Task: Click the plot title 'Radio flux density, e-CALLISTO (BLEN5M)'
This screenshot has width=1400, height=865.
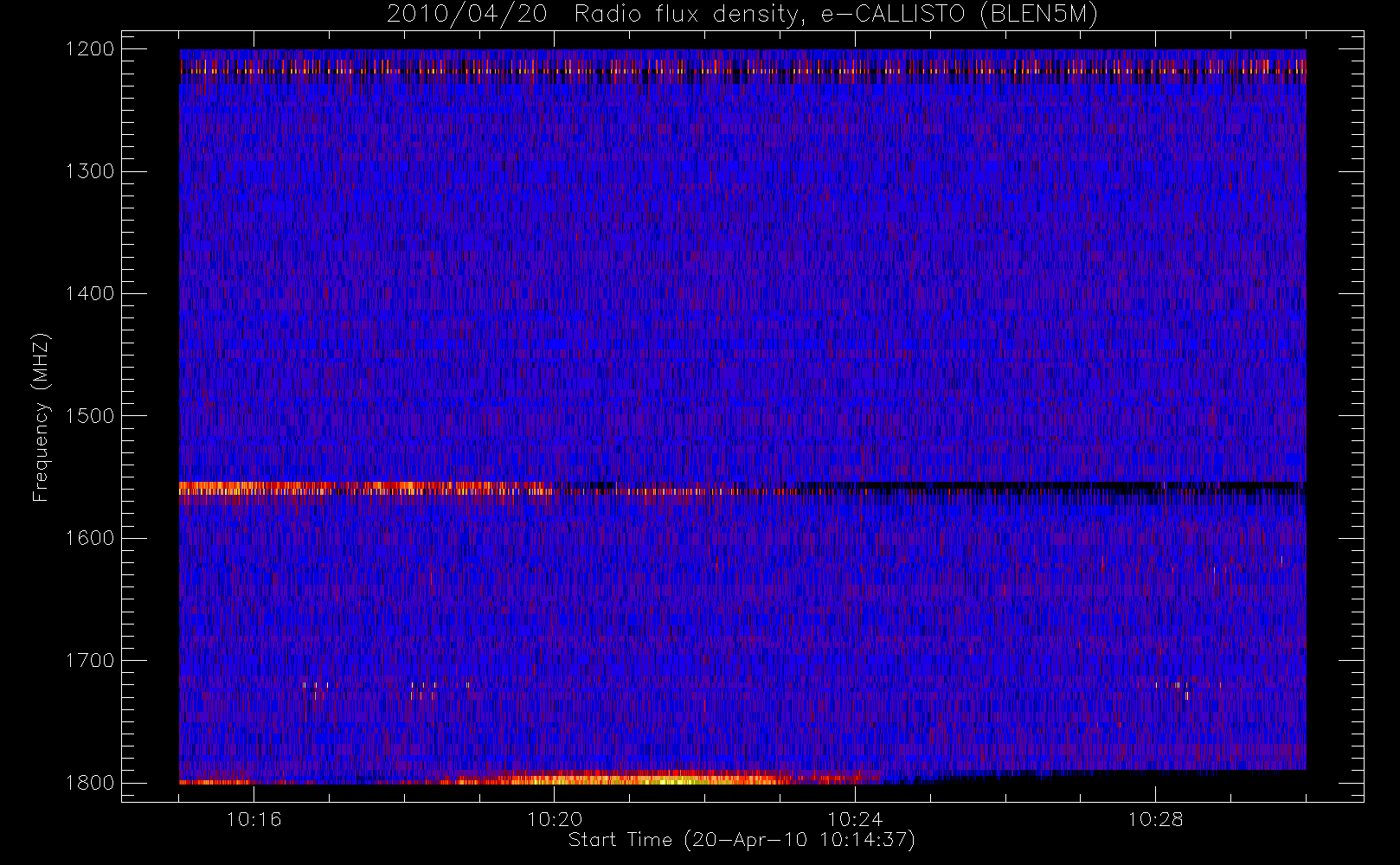Action: tap(836, 15)
